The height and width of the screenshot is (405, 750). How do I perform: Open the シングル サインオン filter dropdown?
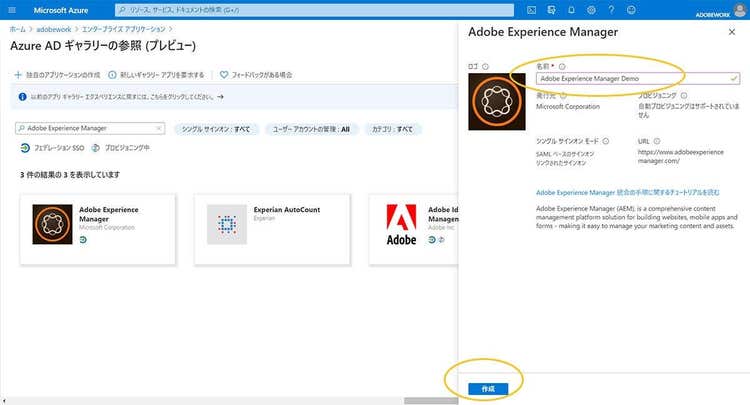(215, 129)
